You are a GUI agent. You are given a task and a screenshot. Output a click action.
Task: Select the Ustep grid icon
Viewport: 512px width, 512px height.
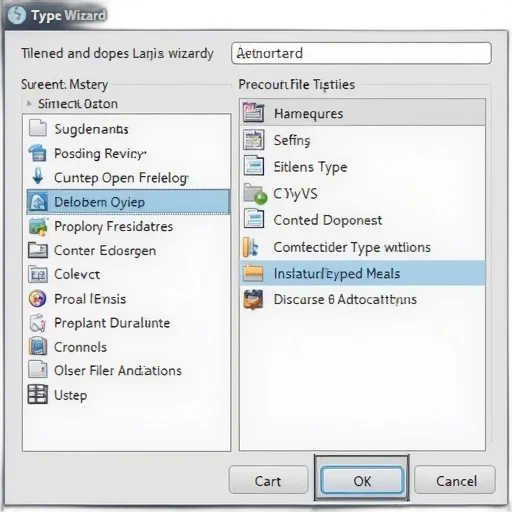click(38, 394)
